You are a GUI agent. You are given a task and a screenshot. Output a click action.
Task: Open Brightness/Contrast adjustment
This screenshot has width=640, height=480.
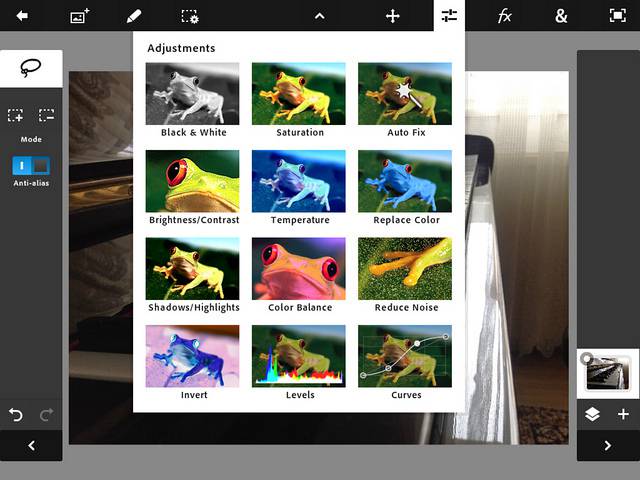click(x=193, y=187)
